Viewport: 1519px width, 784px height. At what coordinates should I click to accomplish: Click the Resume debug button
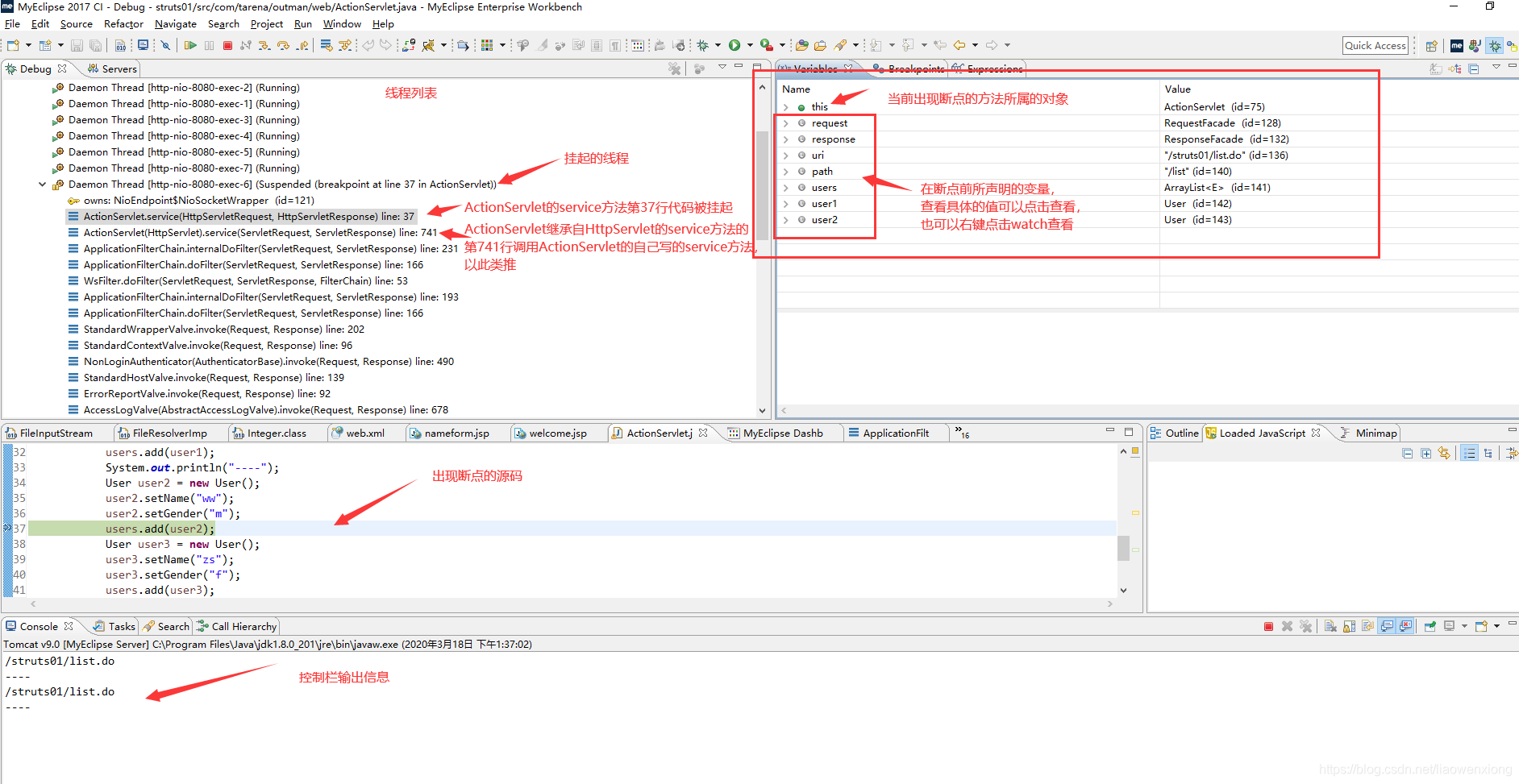[190, 45]
